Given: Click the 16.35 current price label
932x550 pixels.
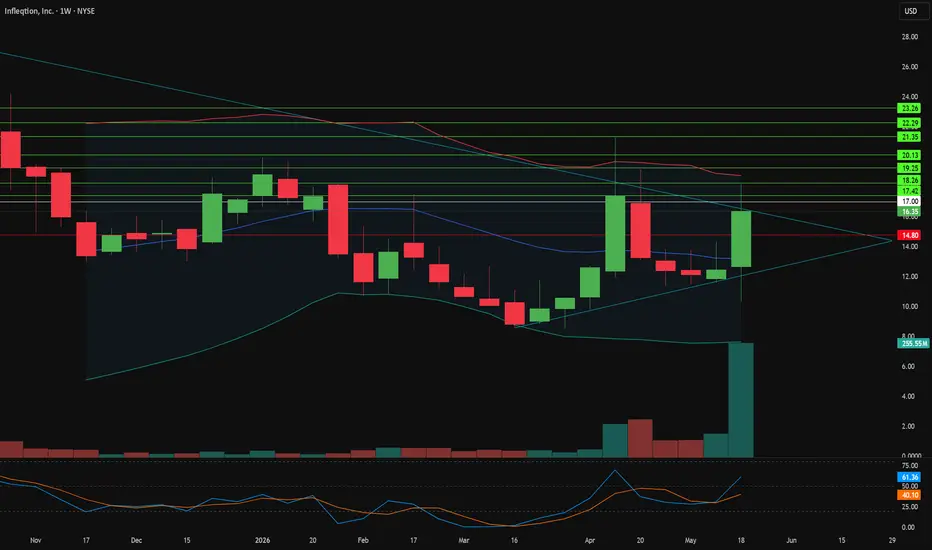Looking at the screenshot, I should 909,212.
